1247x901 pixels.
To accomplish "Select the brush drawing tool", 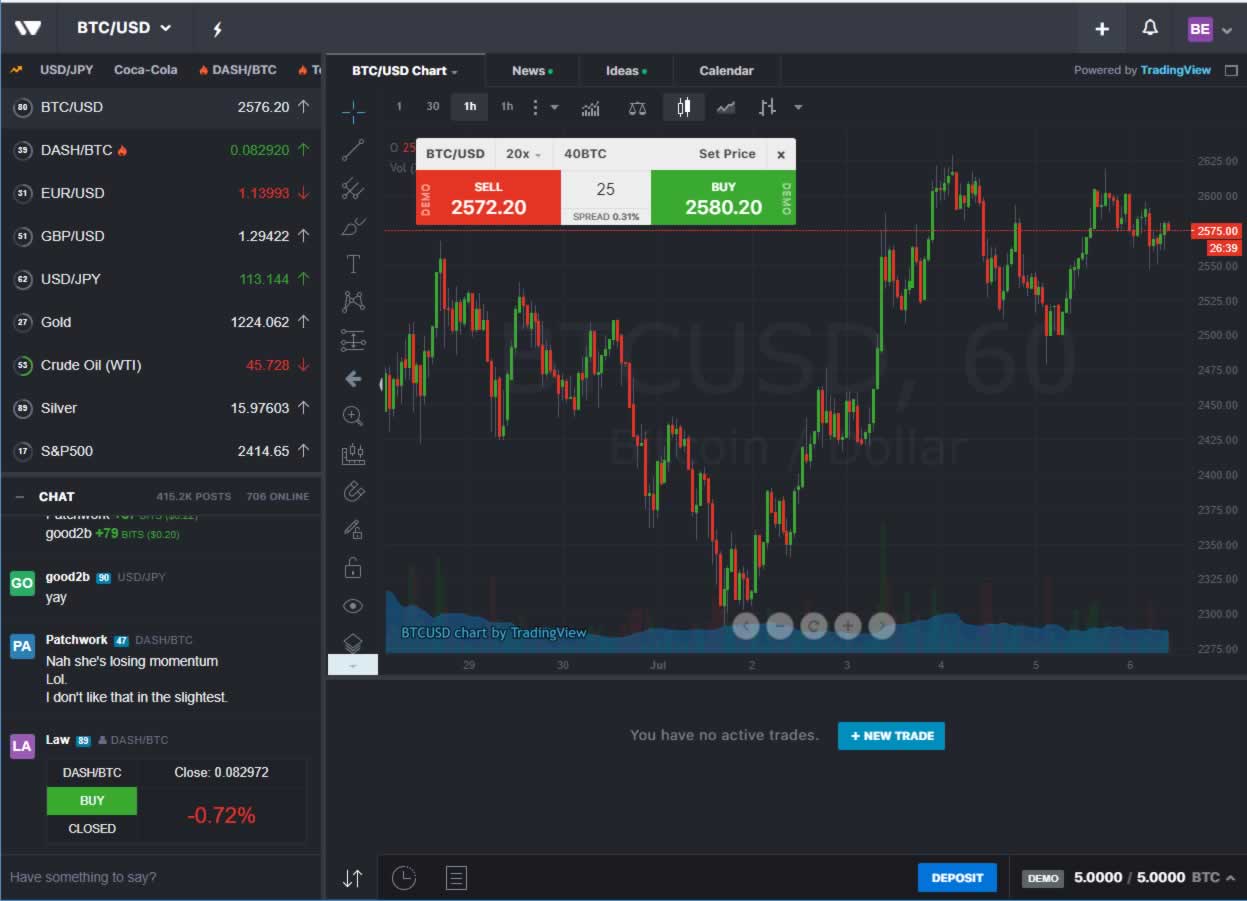I will [353, 226].
